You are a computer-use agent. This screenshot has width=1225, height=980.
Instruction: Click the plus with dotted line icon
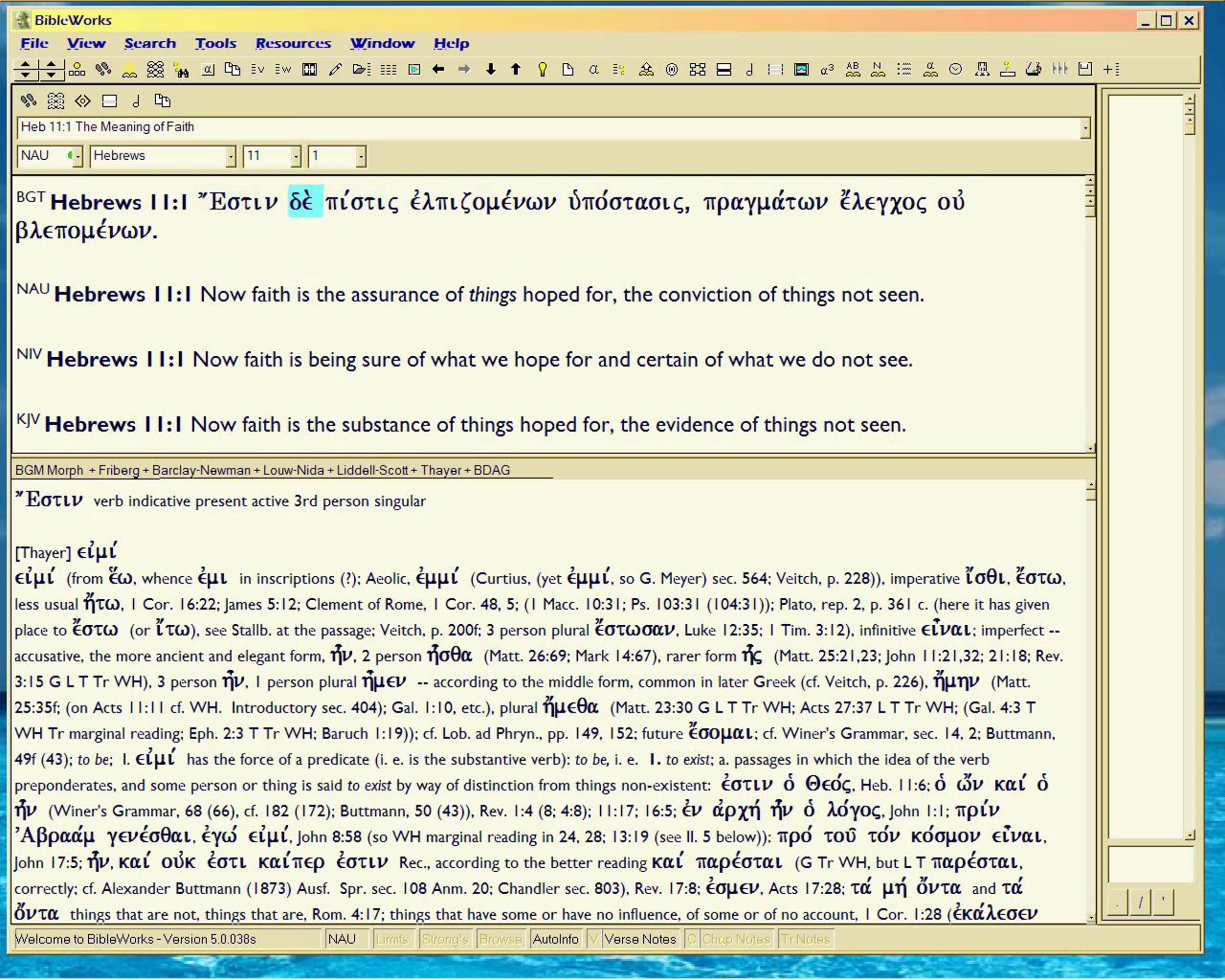tap(1111, 69)
